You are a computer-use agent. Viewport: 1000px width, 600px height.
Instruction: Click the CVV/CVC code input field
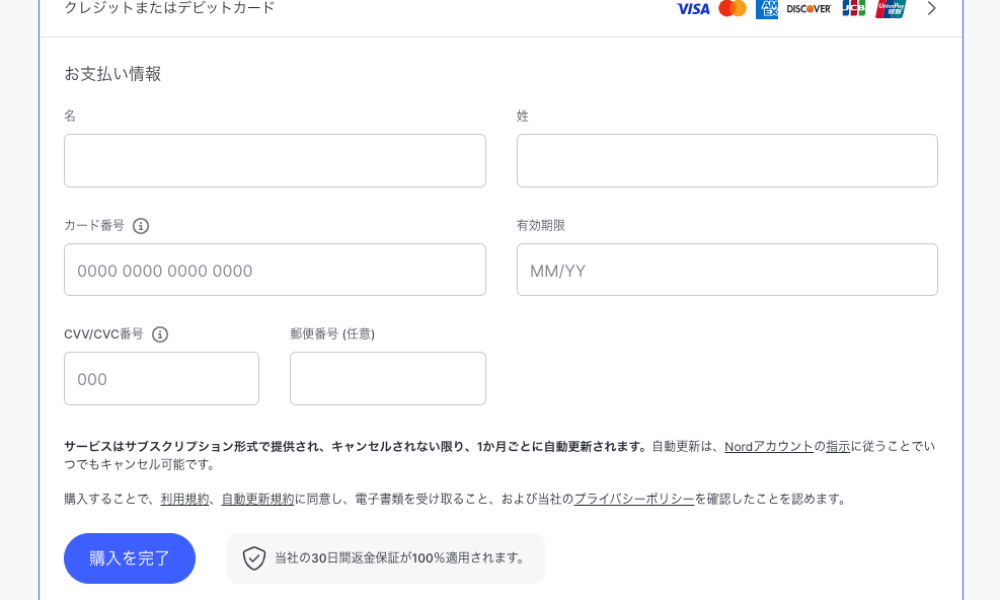tap(161, 379)
